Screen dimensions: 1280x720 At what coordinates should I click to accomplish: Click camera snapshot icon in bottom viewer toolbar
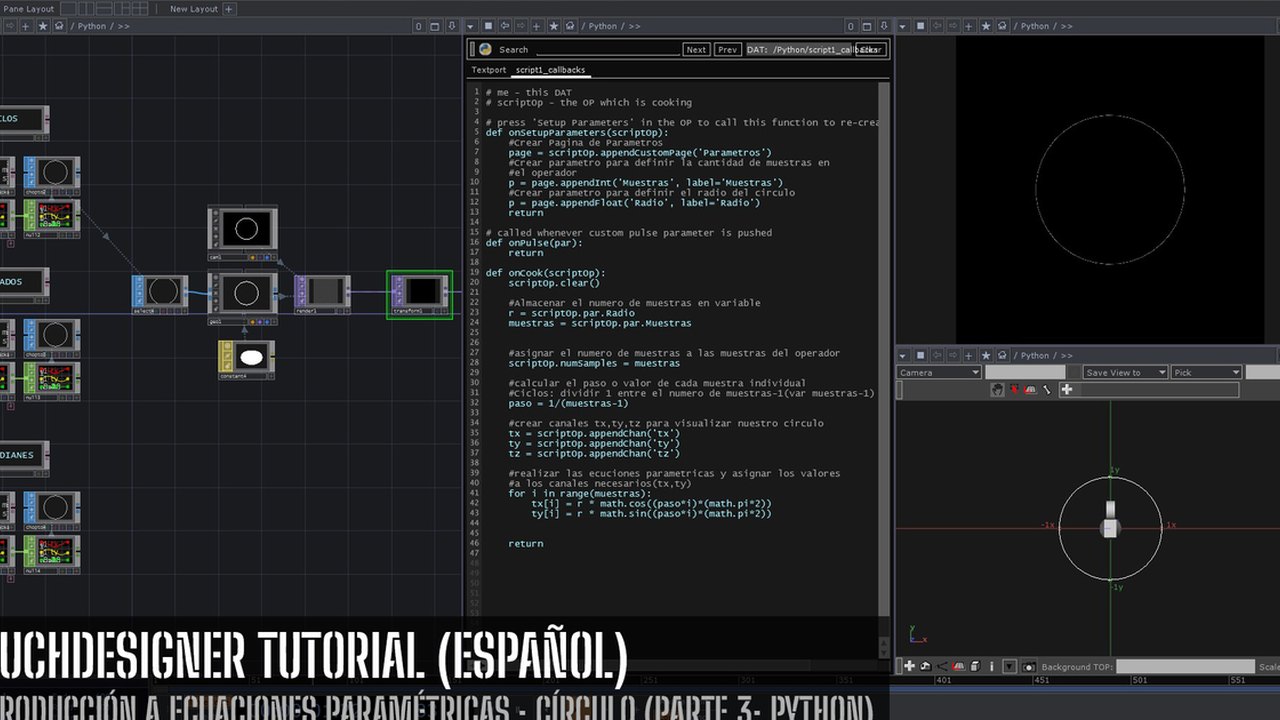[1029, 667]
